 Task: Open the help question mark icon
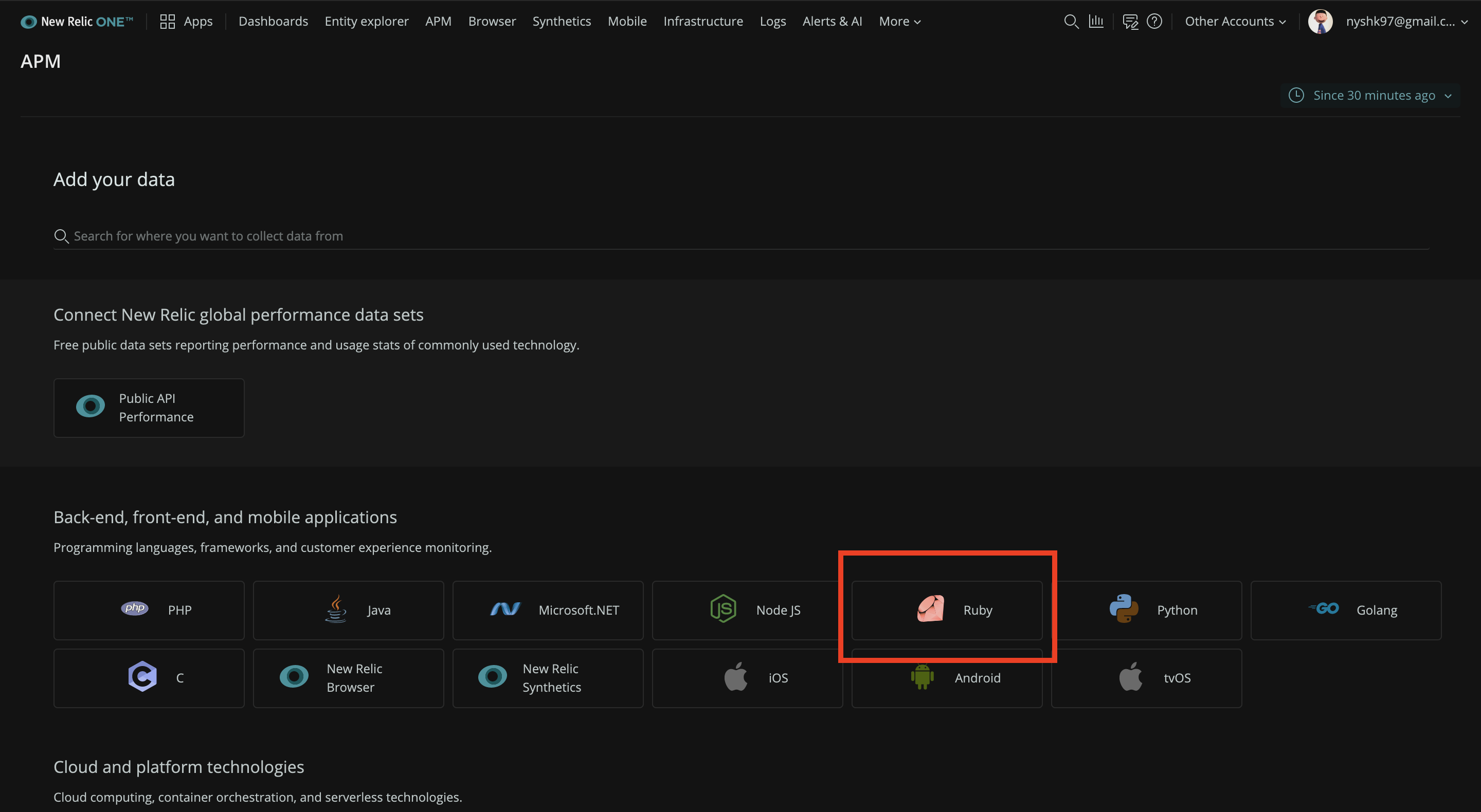(1154, 22)
